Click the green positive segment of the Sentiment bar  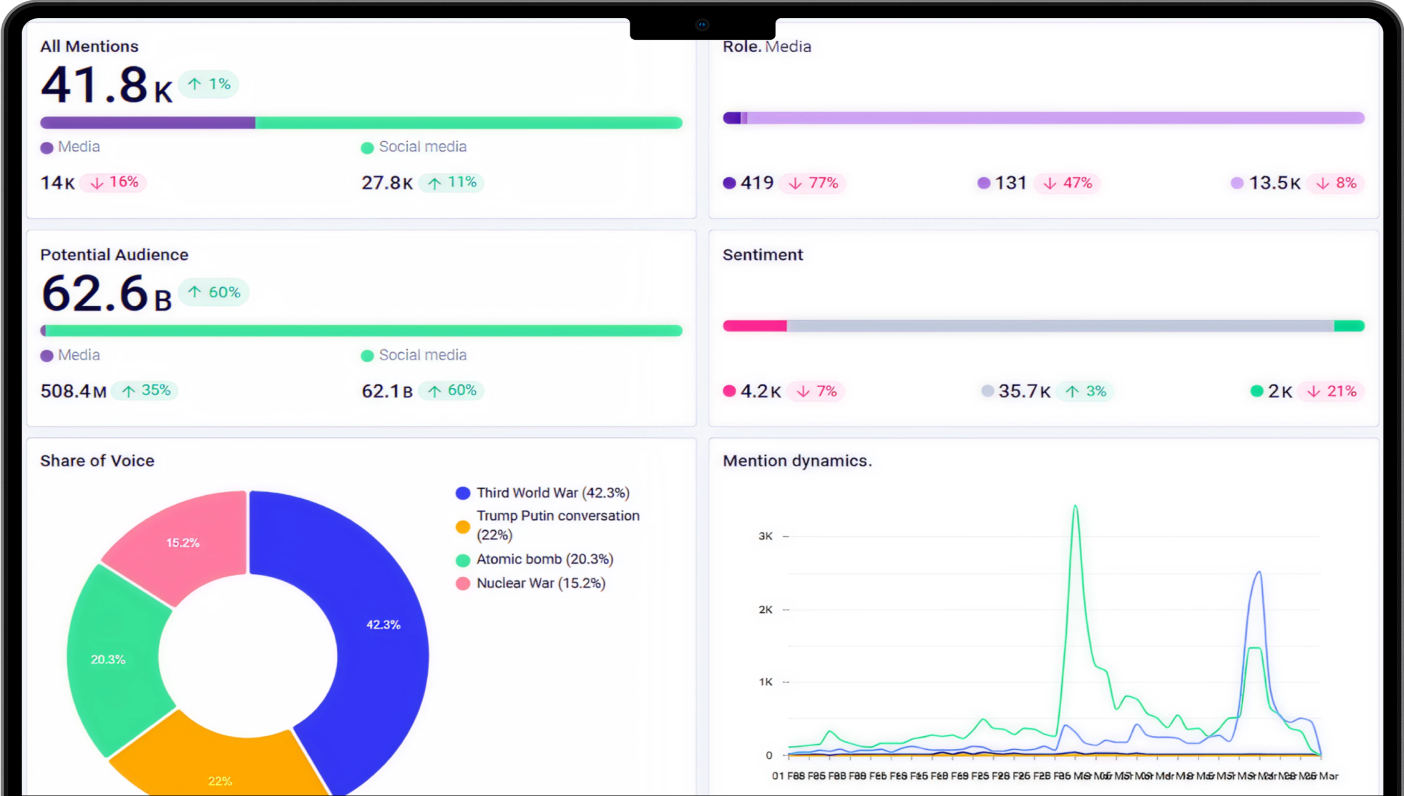tap(1349, 326)
